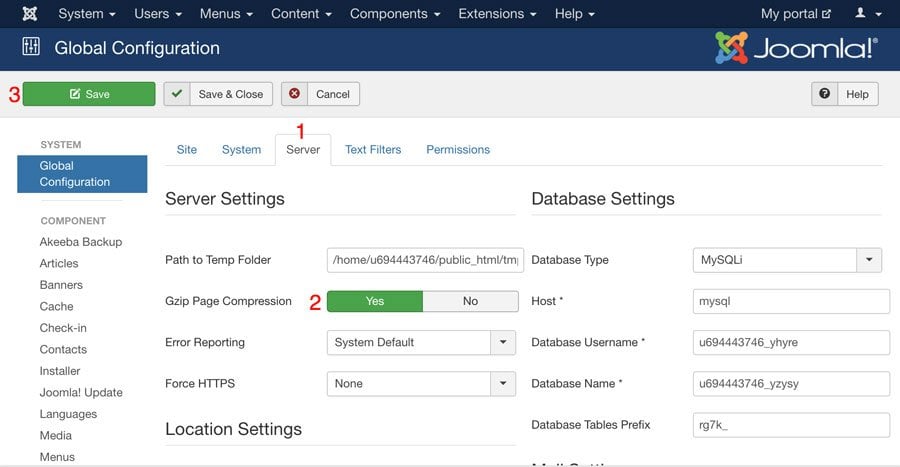Open the Users menu
Screen dimensions: 900x467
tap(158, 14)
